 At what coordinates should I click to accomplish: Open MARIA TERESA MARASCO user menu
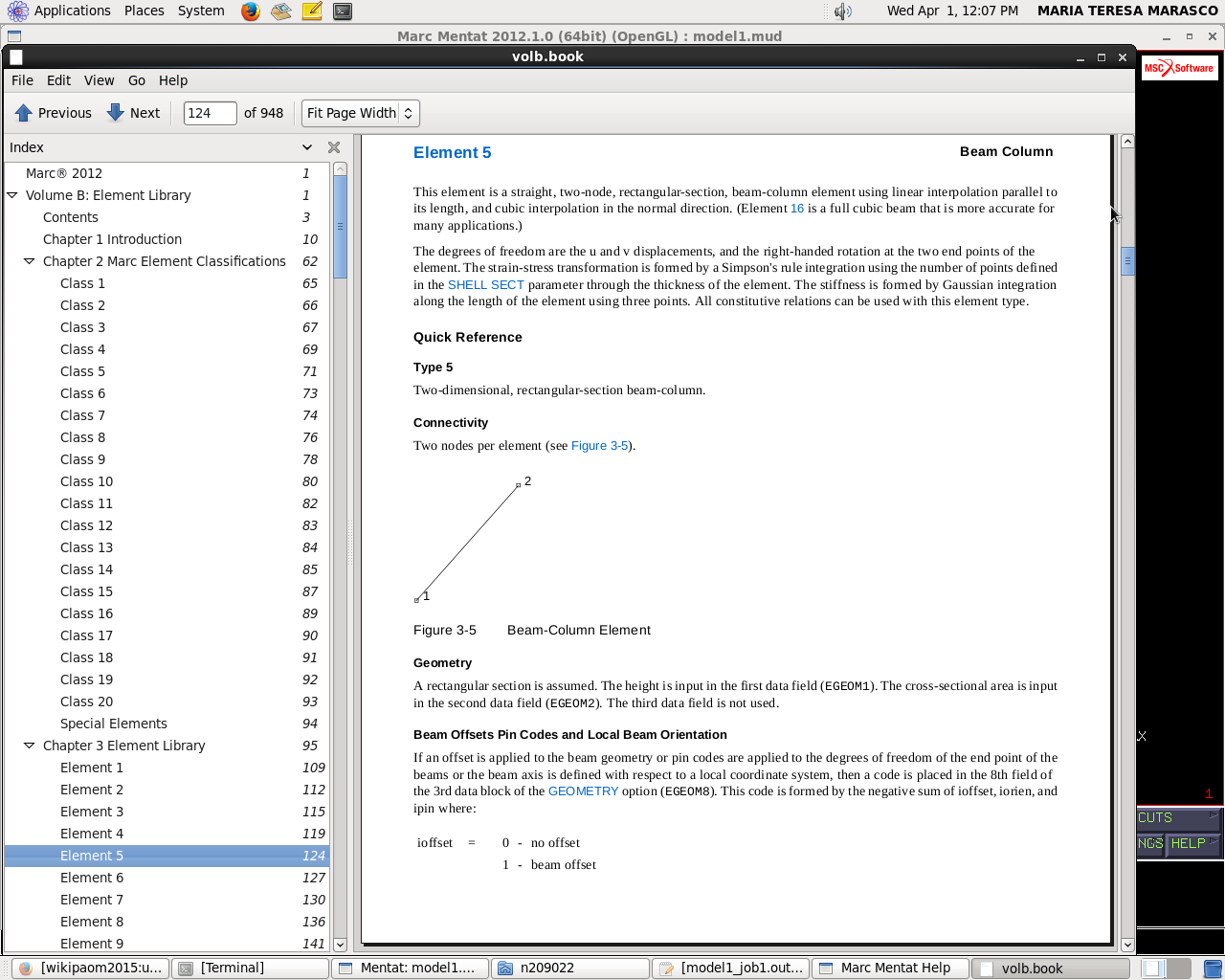1127,11
